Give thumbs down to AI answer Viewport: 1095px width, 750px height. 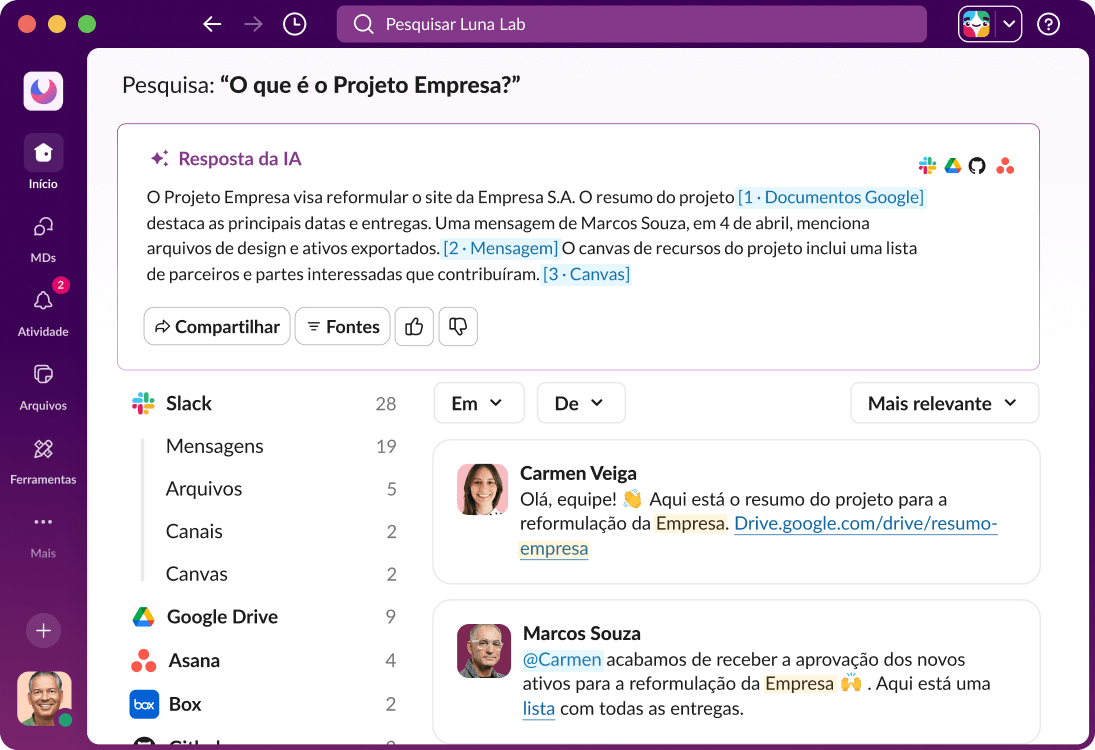pos(458,326)
